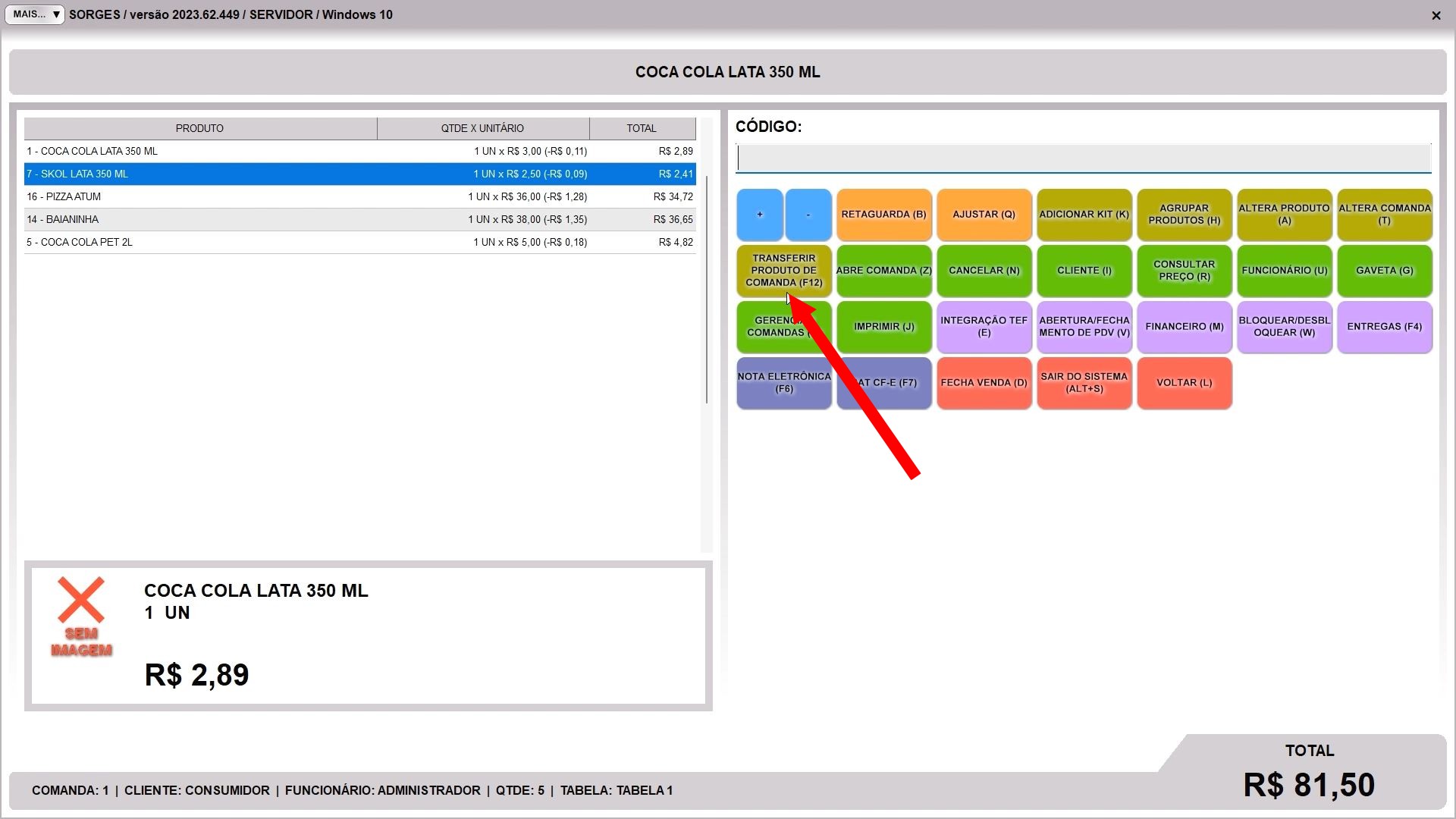Viewport: 1456px width, 819px height.
Task: Click the SEM IMAGEM product thumbnail
Action: pos(81,617)
